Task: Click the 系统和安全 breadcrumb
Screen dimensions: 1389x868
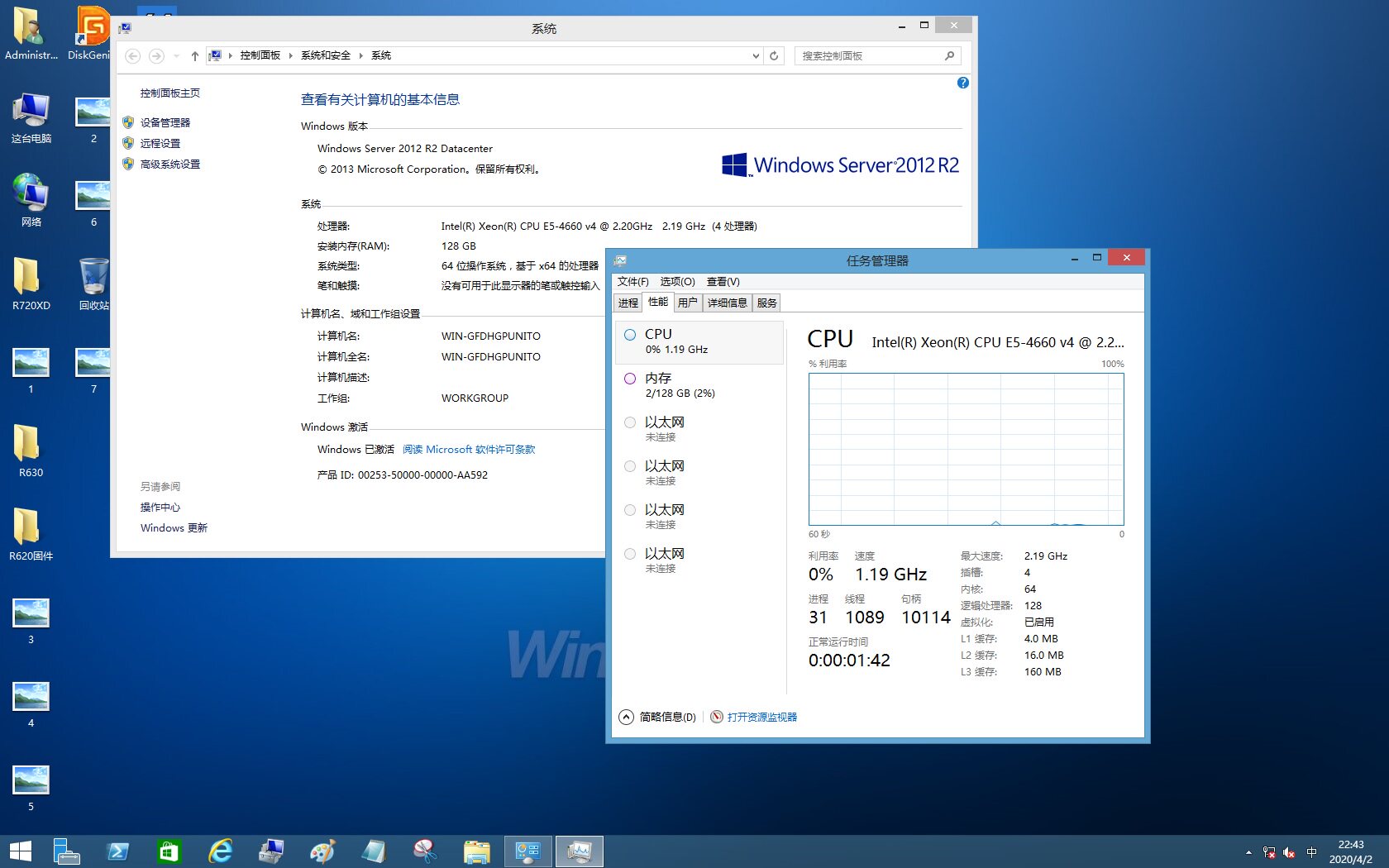Action: pos(326,55)
